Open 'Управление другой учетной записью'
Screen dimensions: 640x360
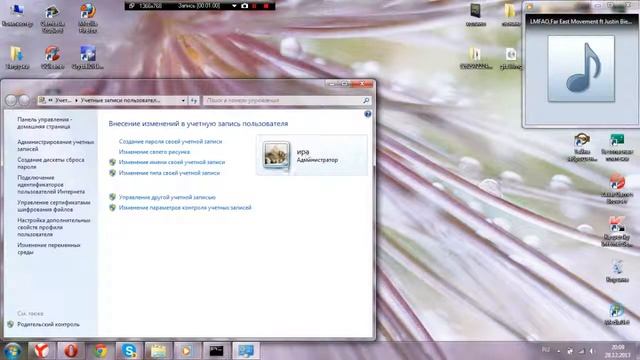[x=167, y=197]
